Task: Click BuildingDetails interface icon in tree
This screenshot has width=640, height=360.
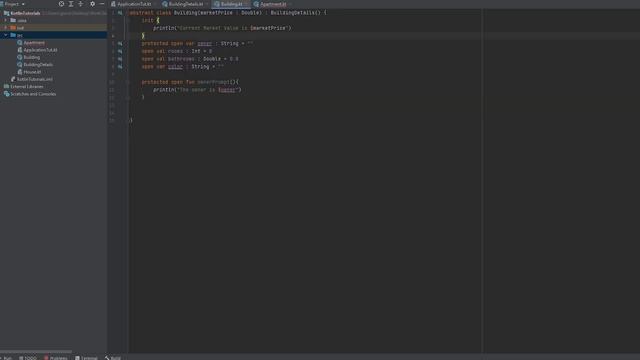Action: point(20,64)
